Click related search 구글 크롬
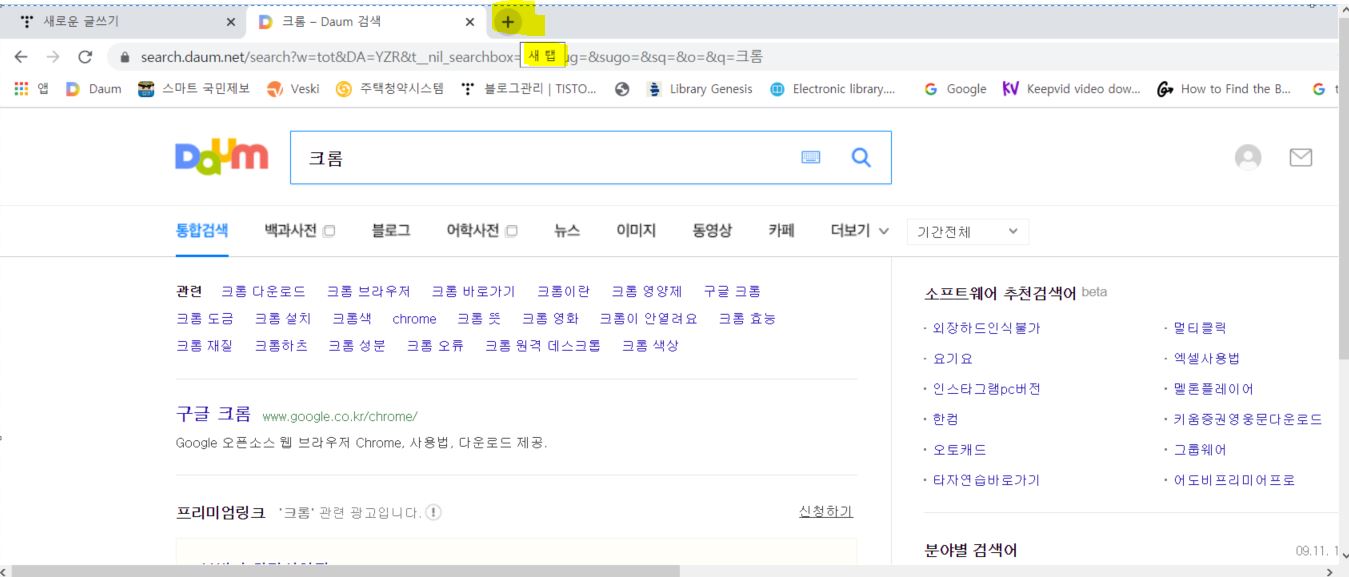Screen dimensions: 1349x577 732,291
